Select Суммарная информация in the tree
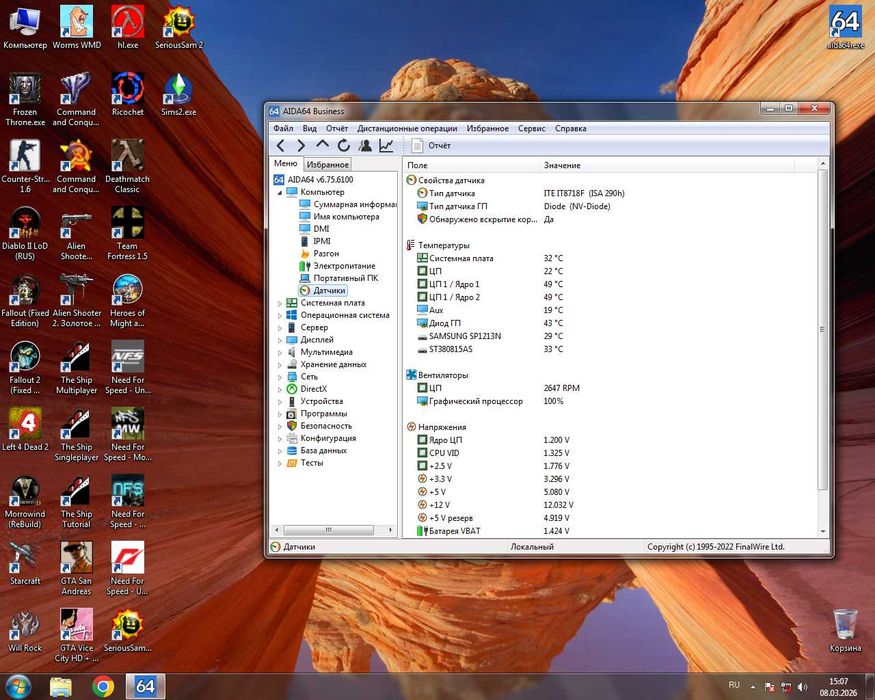875x700 pixels. 355,204
